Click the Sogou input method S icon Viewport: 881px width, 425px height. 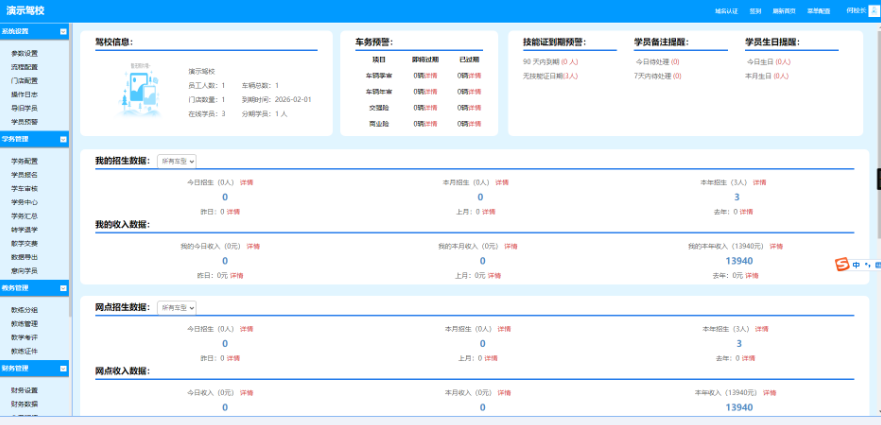tap(841, 264)
